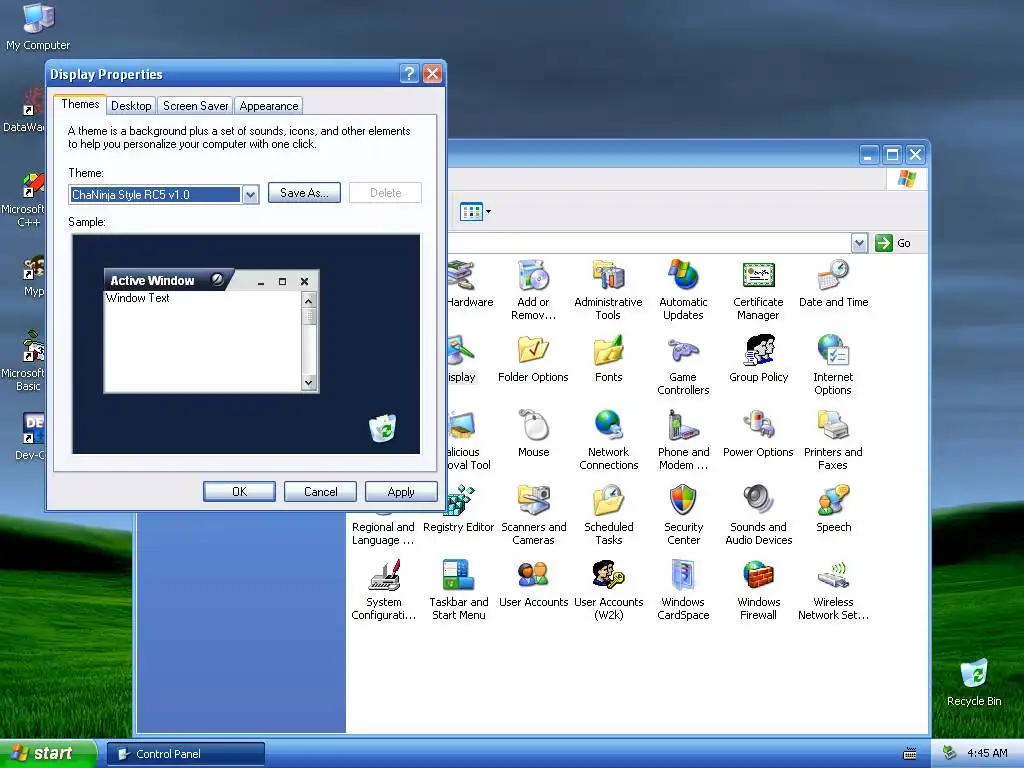Switch to the Themes tab
Screen dimensions: 1024x768
(x=80, y=104)
